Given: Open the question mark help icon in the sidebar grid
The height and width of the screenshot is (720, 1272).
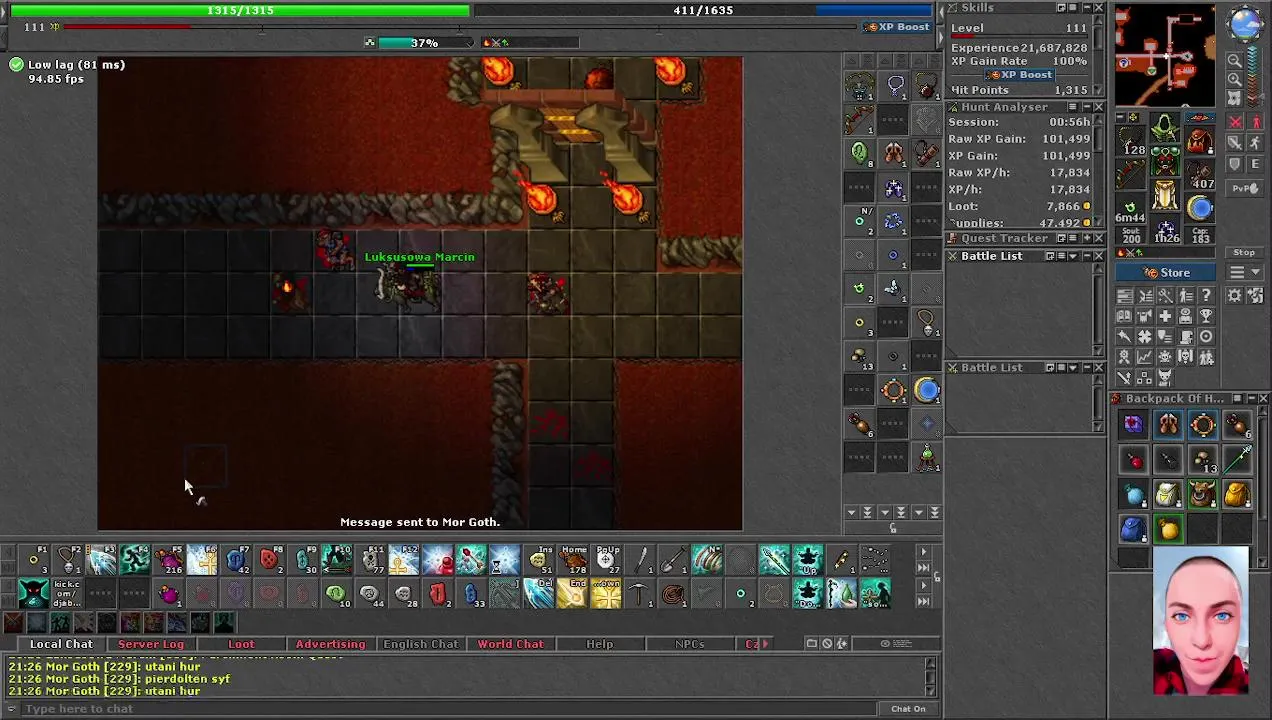Looking at the screenshot, I should (1207, 294).
